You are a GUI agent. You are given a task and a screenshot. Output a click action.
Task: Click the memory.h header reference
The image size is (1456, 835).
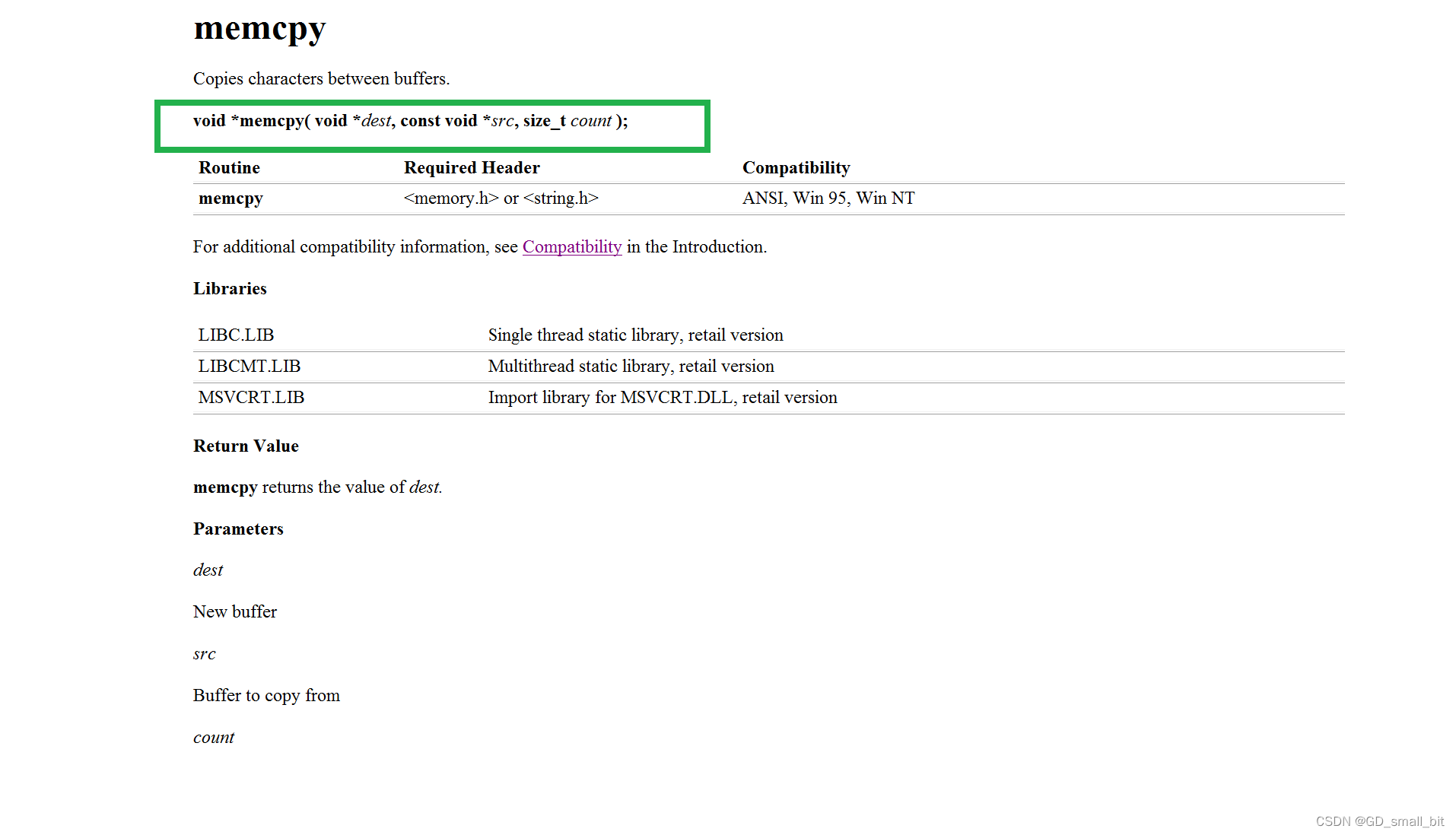[x=450, y=198]
